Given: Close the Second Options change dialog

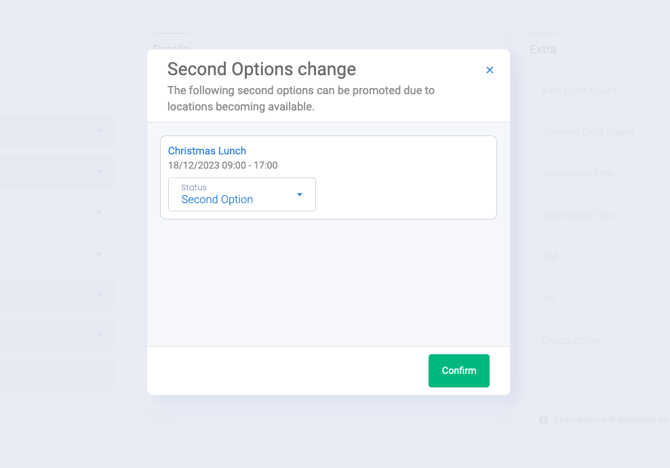Looking at the screenshot, I should [x=490, y=70].
